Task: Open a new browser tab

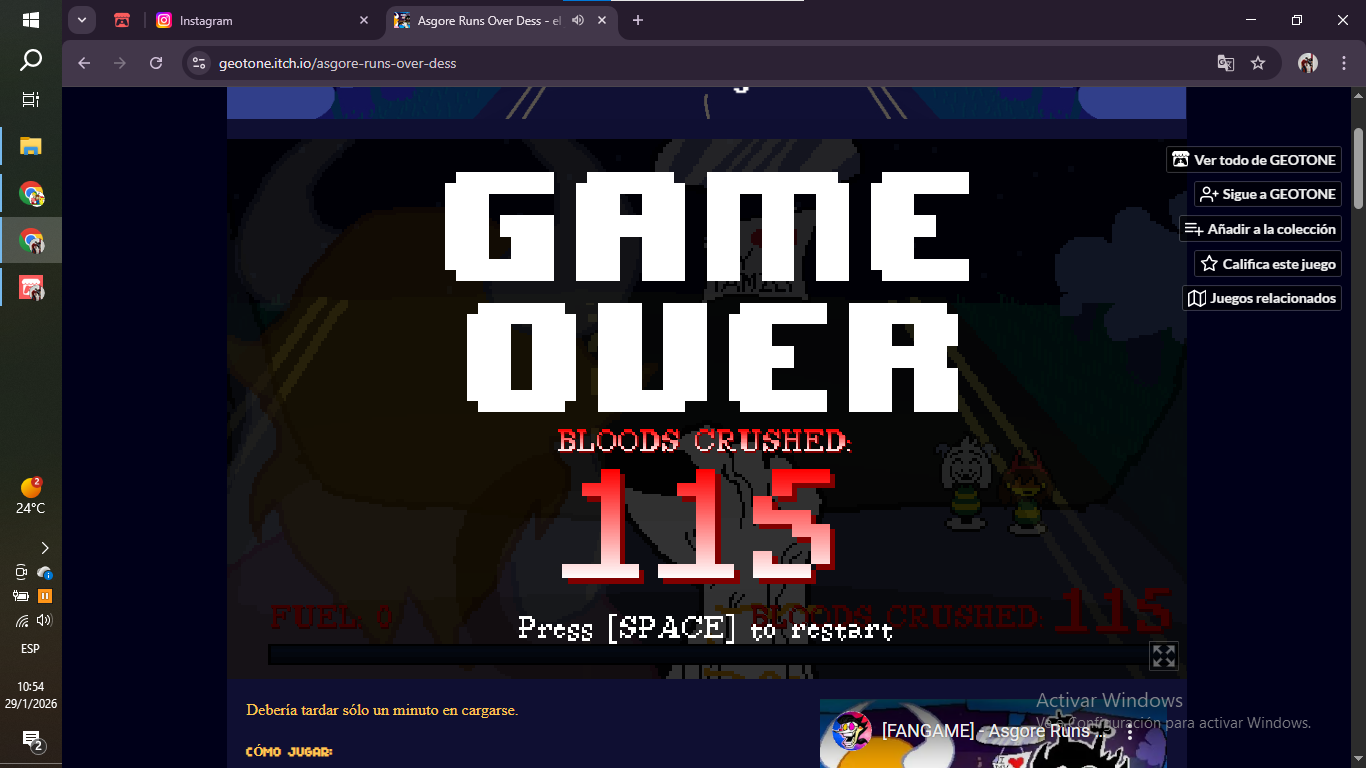Action: pos(638,20)
